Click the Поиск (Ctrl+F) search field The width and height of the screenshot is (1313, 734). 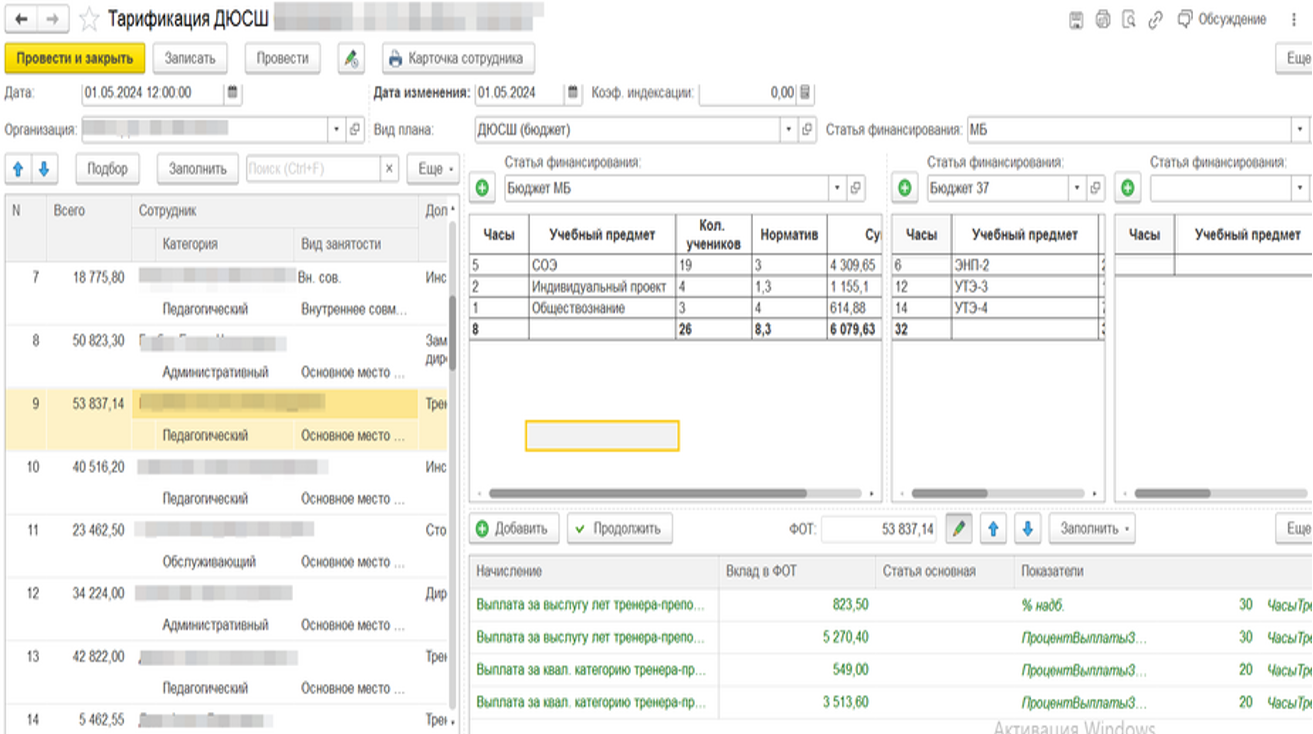(311, 169)
